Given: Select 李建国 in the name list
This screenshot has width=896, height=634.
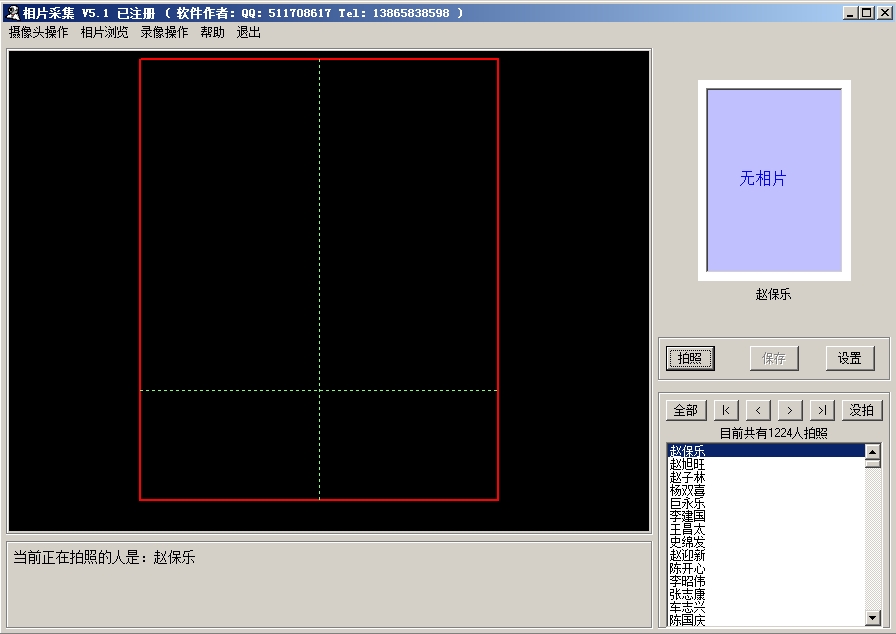Looking at the screenshot, I should [x=766, y=516].
